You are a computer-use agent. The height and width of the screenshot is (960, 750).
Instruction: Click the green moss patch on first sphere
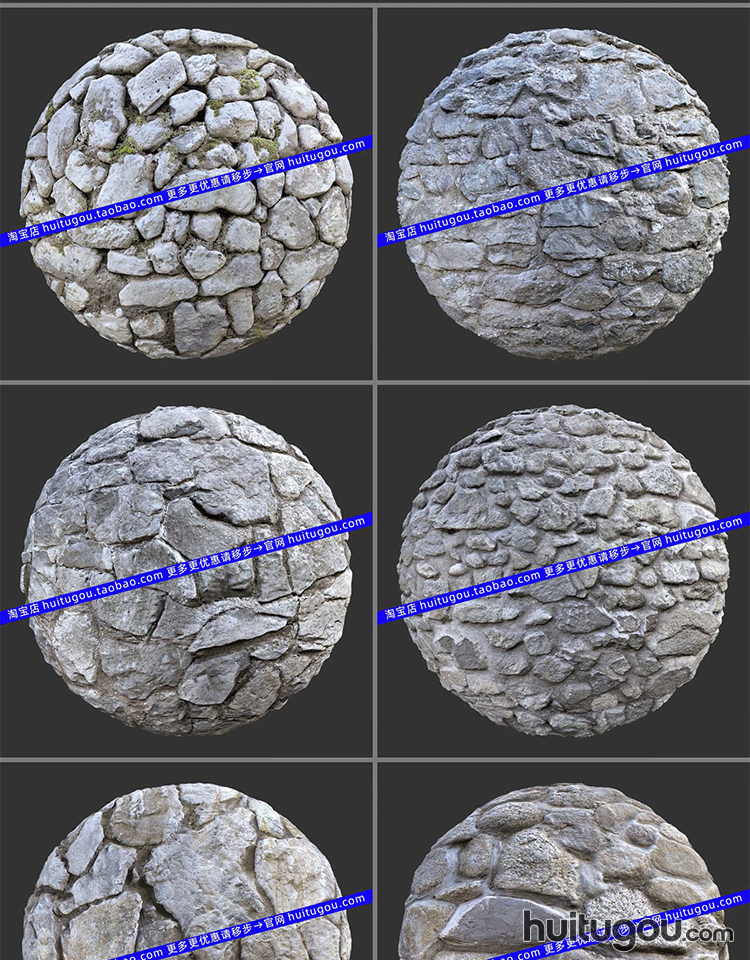click(248, 80)
